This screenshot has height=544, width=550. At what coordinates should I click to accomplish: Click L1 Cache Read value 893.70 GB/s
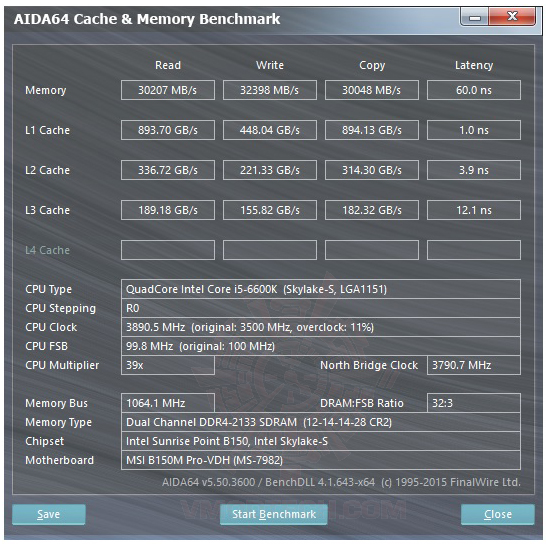tap(168, 130)
